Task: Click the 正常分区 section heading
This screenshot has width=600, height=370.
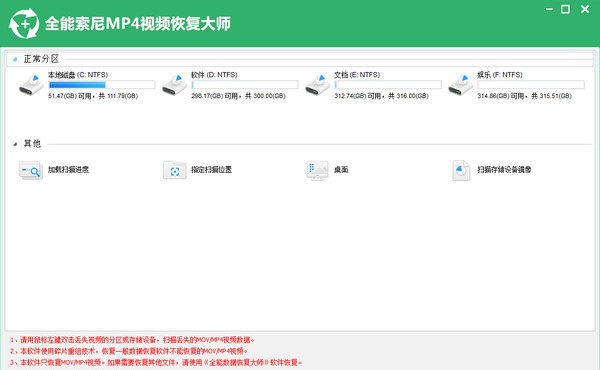Action: click(x=41, y=59)
